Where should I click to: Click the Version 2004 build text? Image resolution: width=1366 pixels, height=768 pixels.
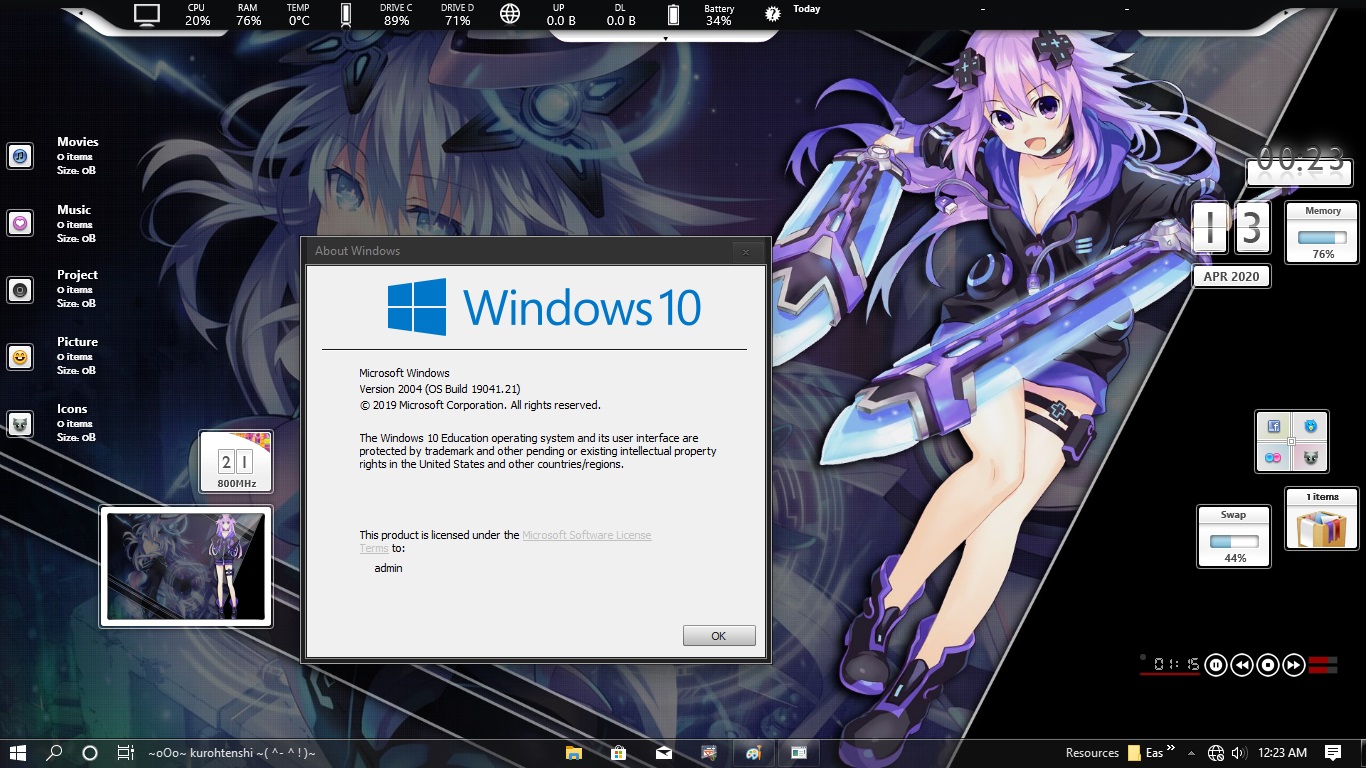[x=440, y=389]
